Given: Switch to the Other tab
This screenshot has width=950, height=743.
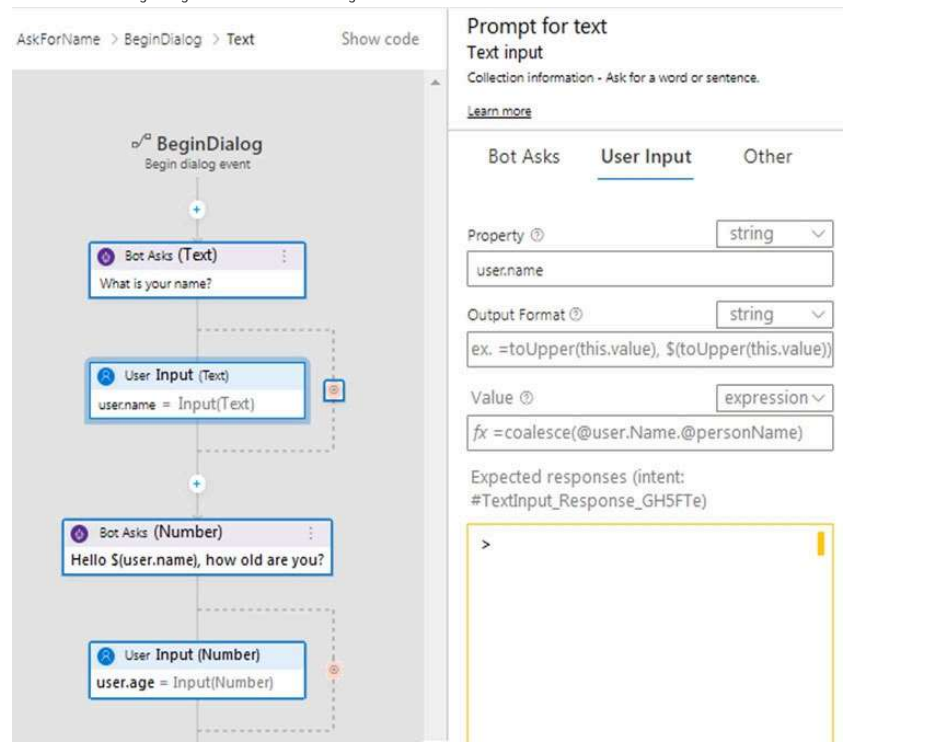Looking at the screenshot, I should point(768,156).
